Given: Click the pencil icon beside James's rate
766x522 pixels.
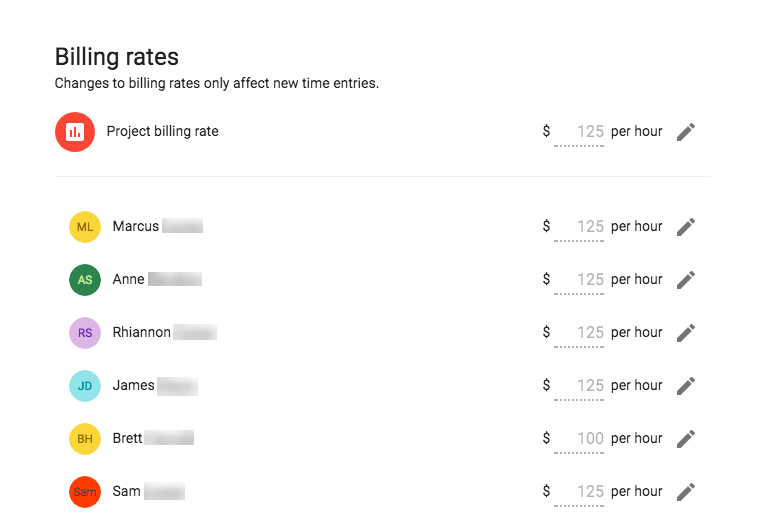Looking at the screenshot, I should click(686, 386).
